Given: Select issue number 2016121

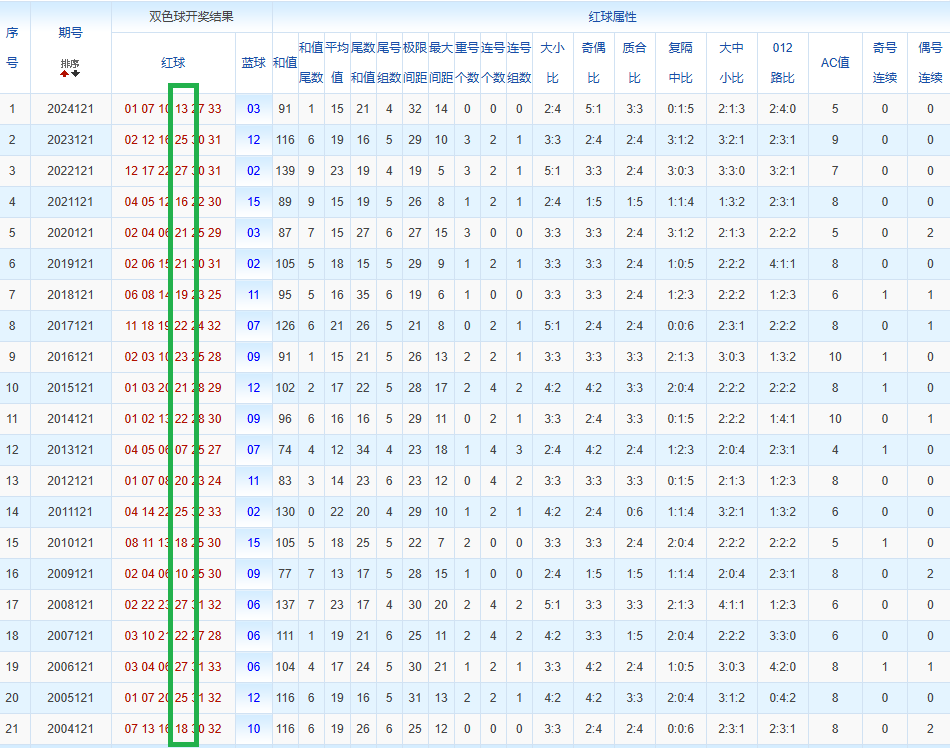Looking at the screenshot, I should click(70, 357).
